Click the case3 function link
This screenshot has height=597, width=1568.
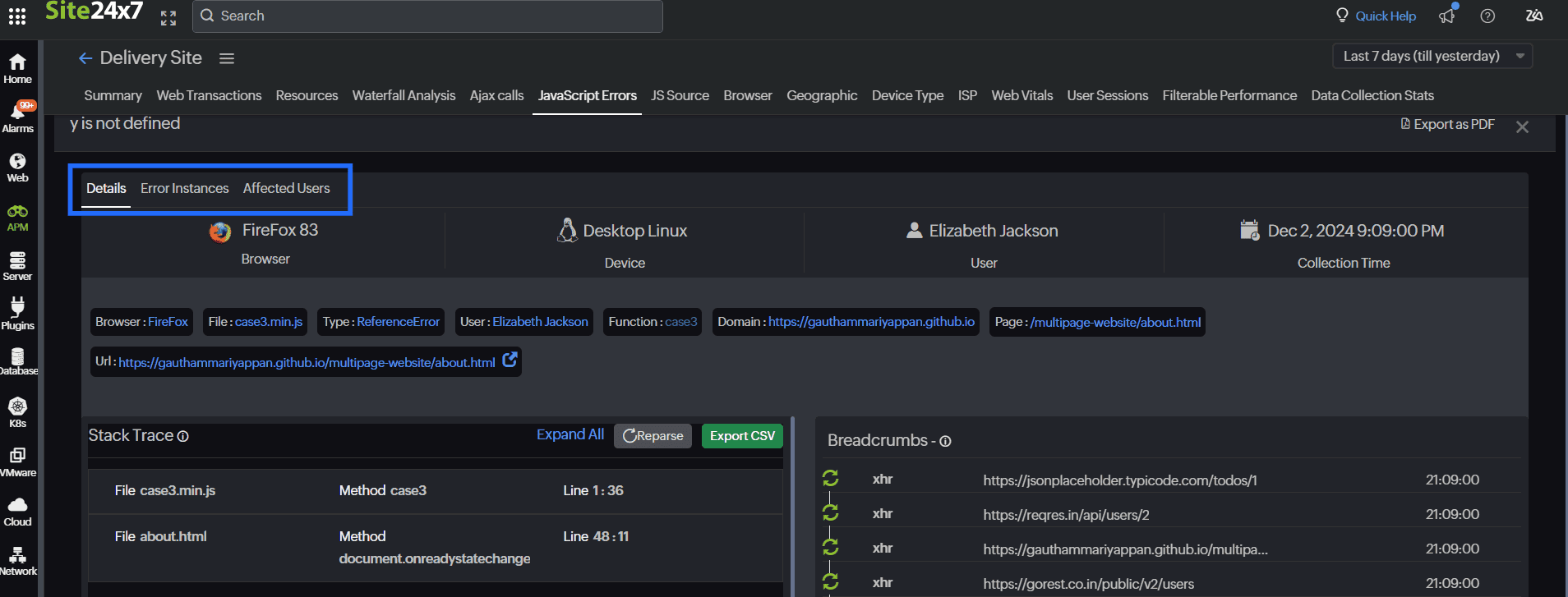click(680, 322)
